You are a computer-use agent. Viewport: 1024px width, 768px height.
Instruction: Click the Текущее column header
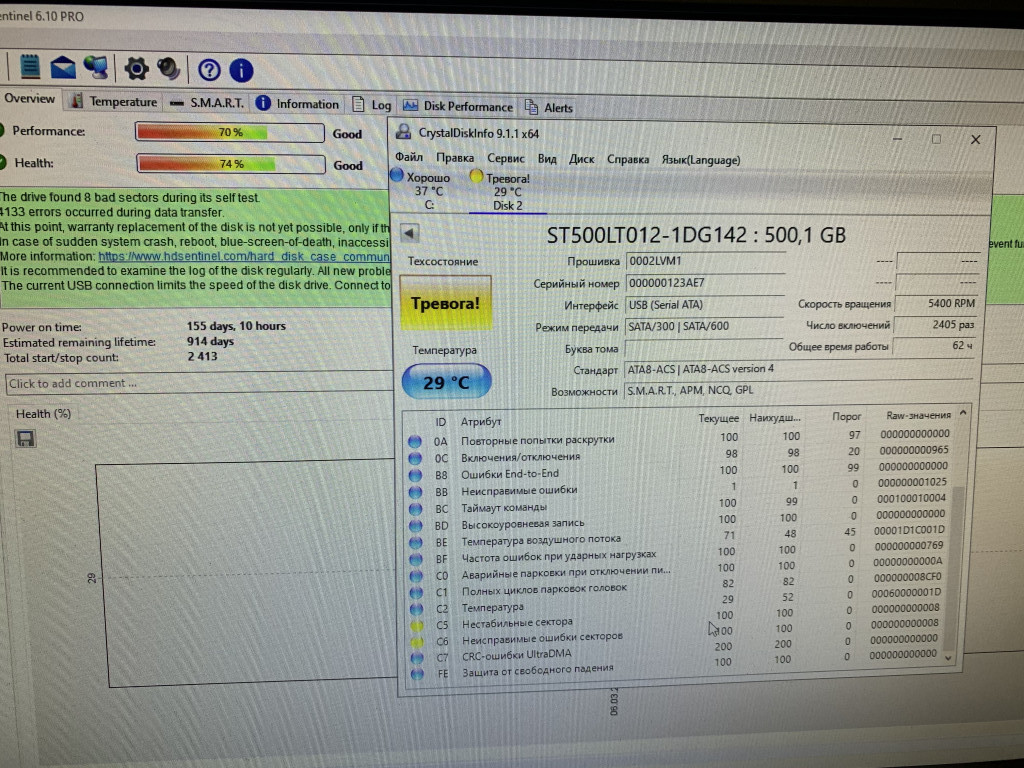(x=718, y=418)
